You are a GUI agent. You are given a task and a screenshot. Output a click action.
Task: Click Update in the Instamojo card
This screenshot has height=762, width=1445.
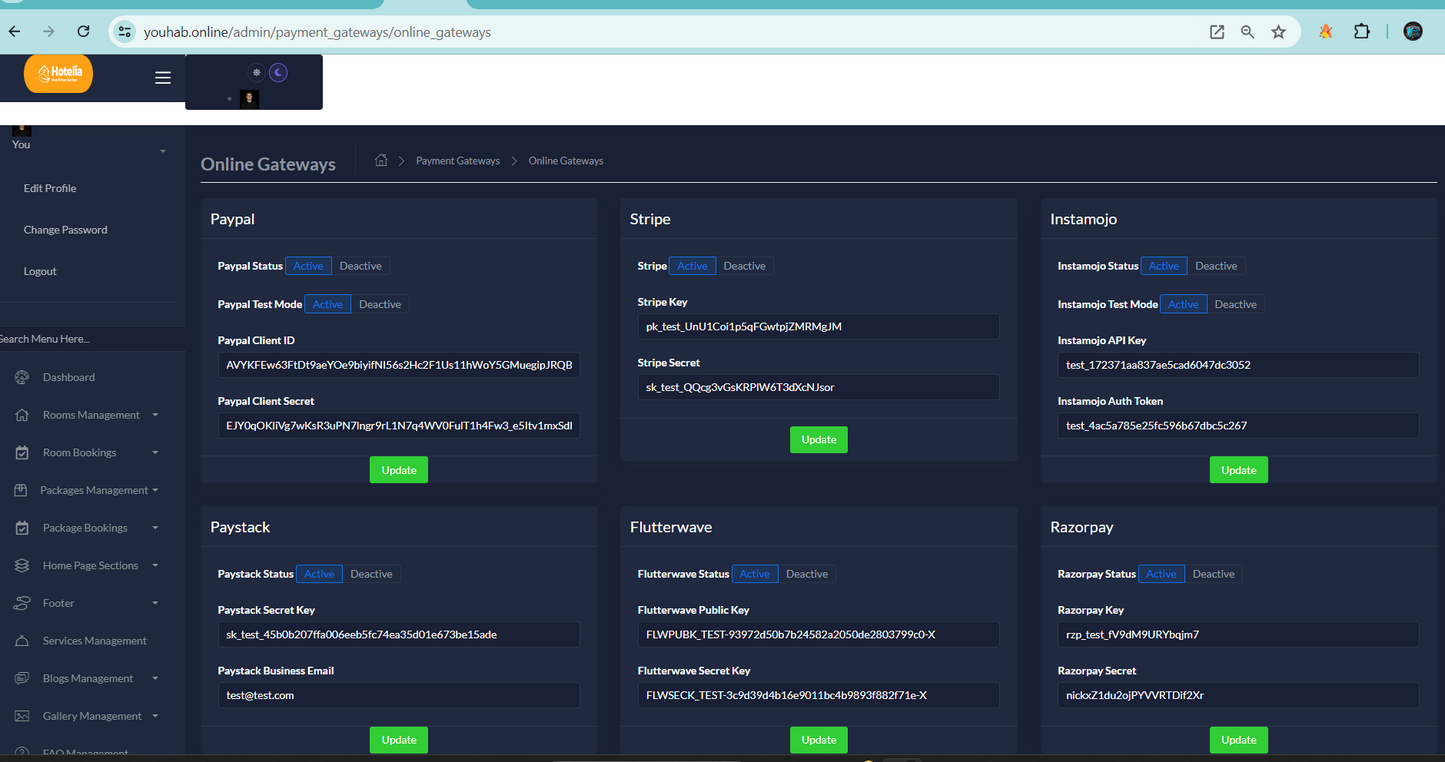pyautogui.click(x=1239, y=470)
